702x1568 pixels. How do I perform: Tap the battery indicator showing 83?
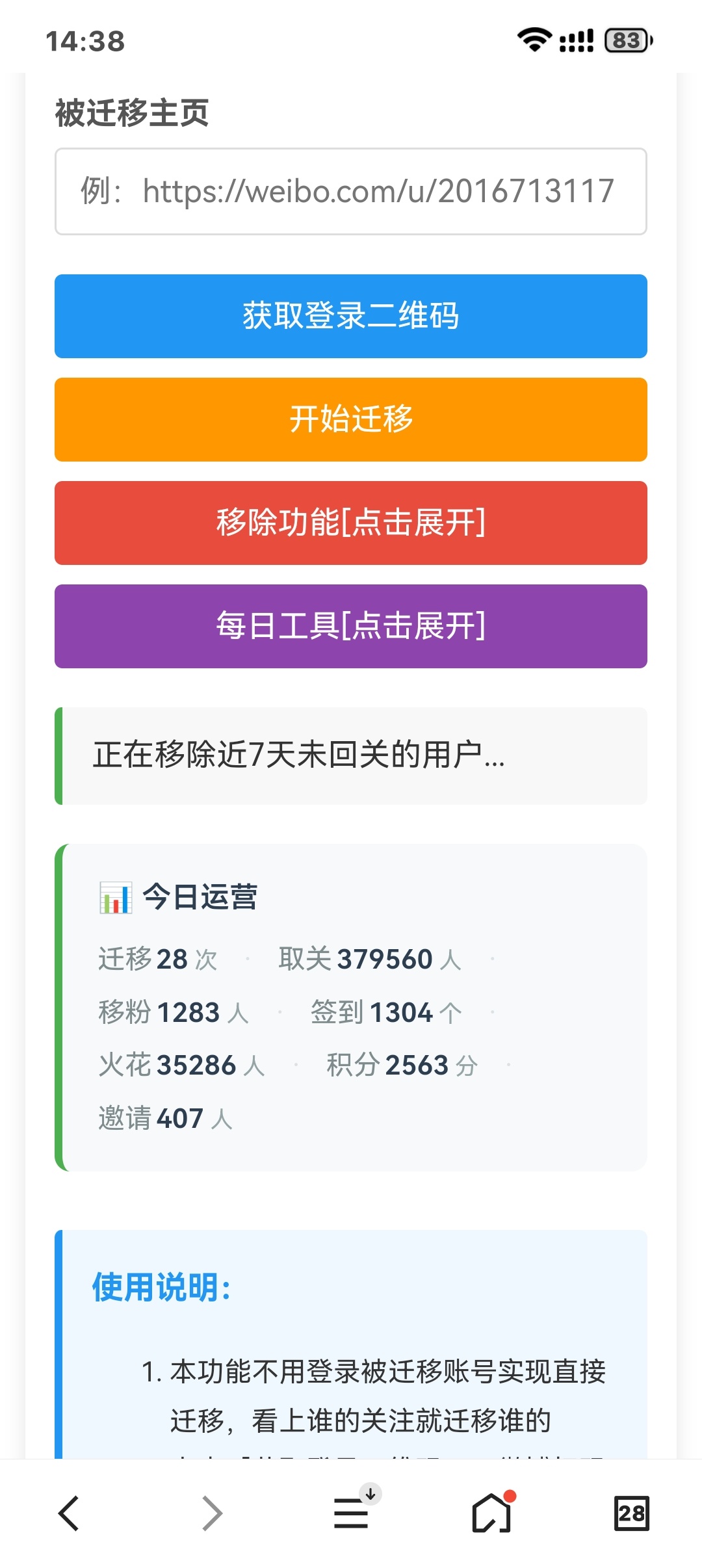(x=629, y=40)
